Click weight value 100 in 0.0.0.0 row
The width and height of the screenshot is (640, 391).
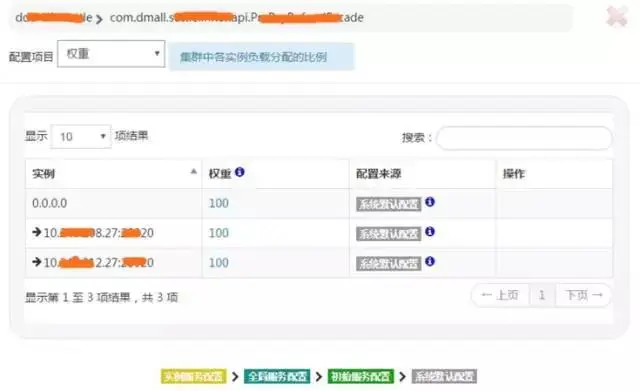(x=218, y=203)
